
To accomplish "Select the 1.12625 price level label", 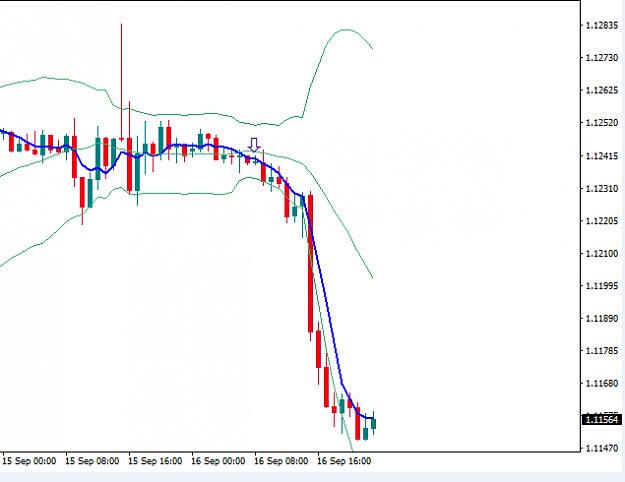I will point(601,90).
